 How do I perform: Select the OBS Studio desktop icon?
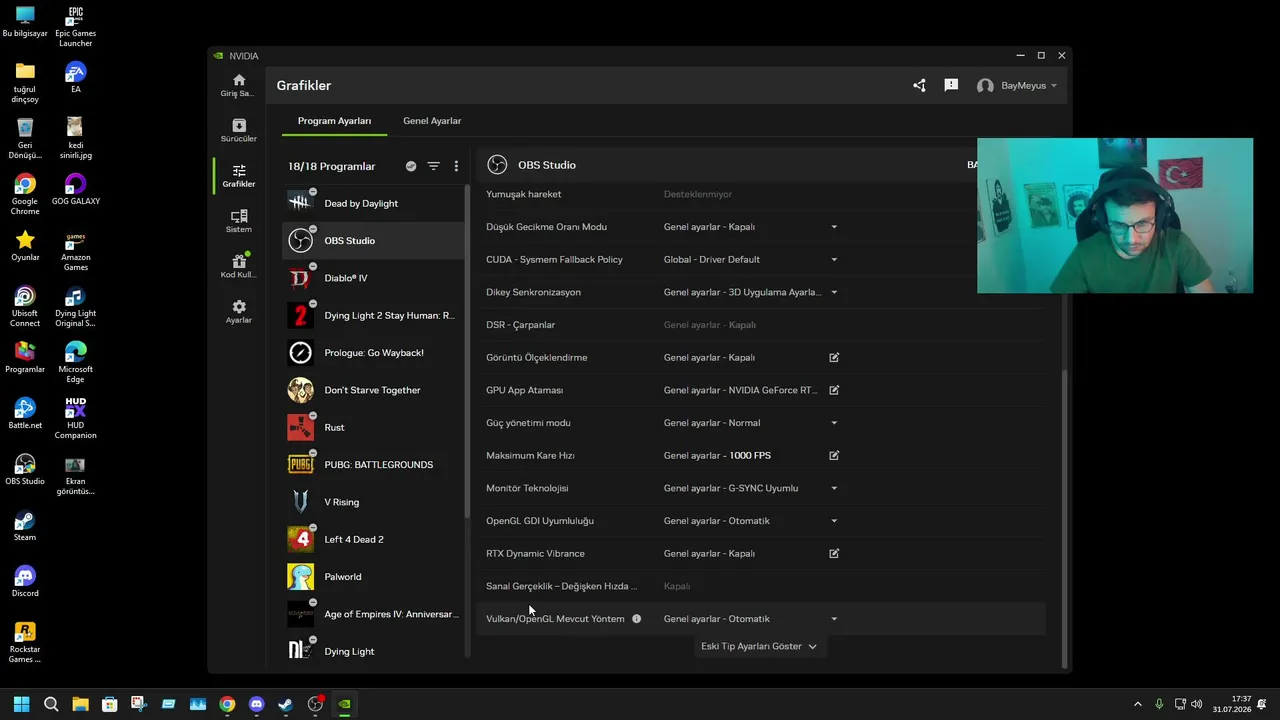pos(25,469)
